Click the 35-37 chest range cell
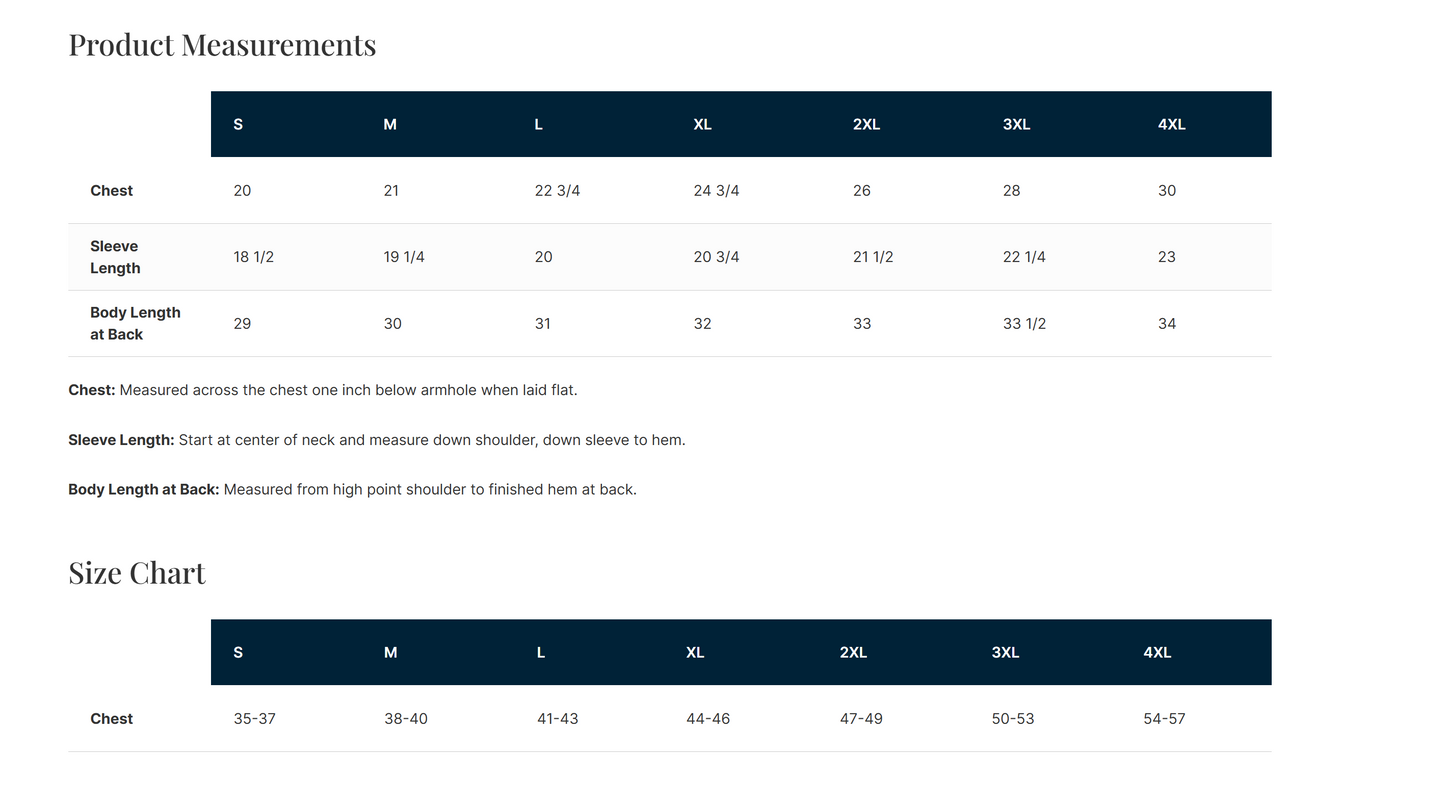 (x=254, y=719)
